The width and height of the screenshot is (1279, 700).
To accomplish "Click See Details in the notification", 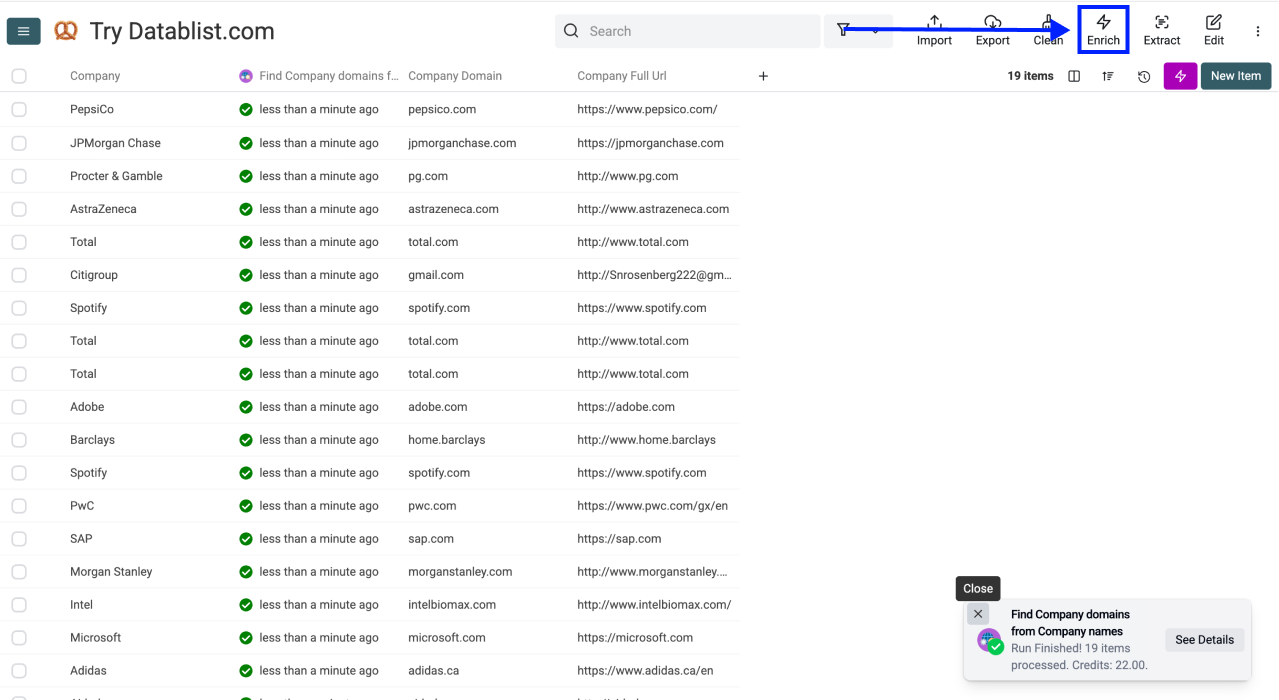I will [x=1204, y=640].
